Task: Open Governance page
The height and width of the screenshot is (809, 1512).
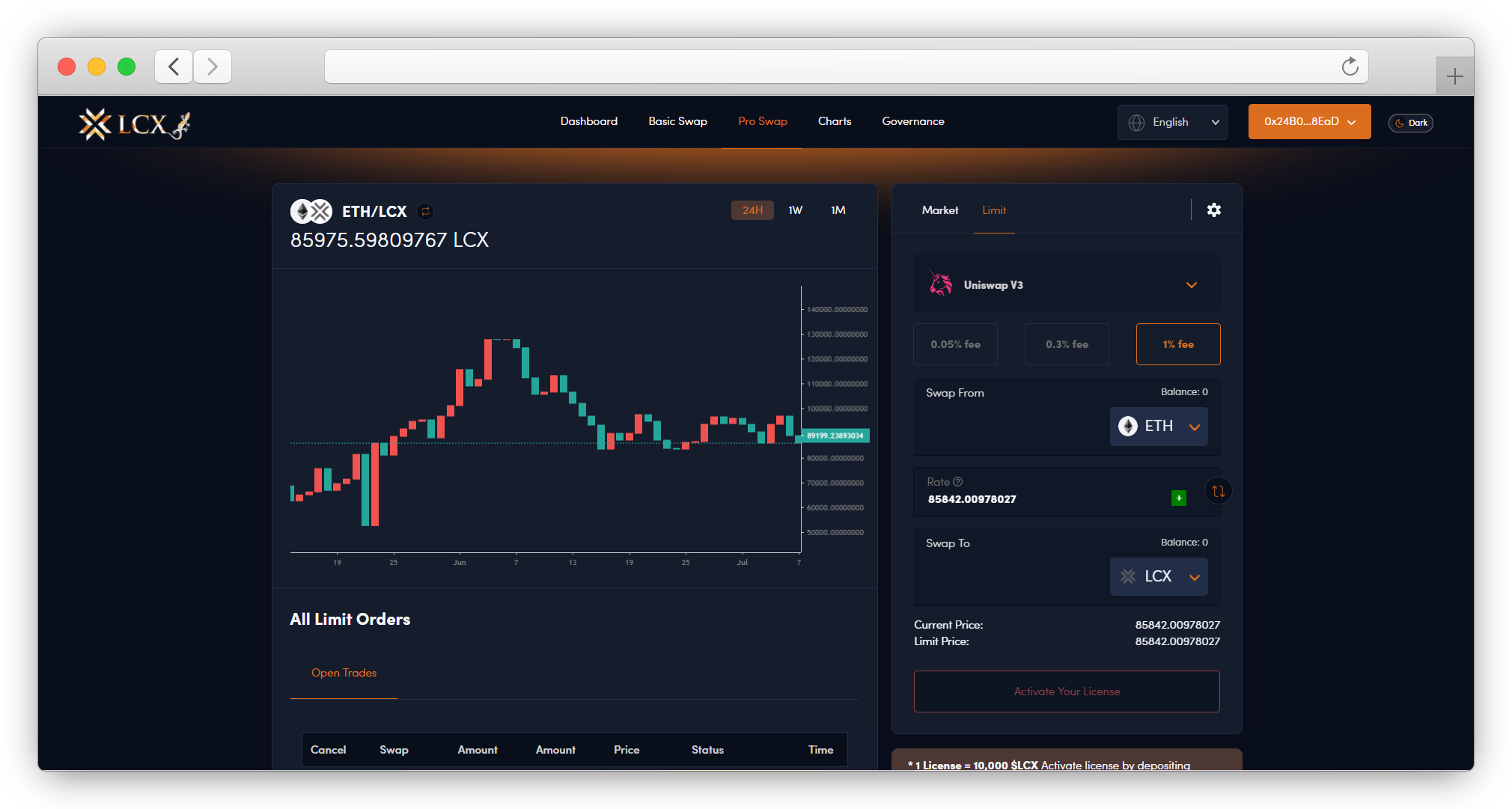Action: tap(913, 121)
